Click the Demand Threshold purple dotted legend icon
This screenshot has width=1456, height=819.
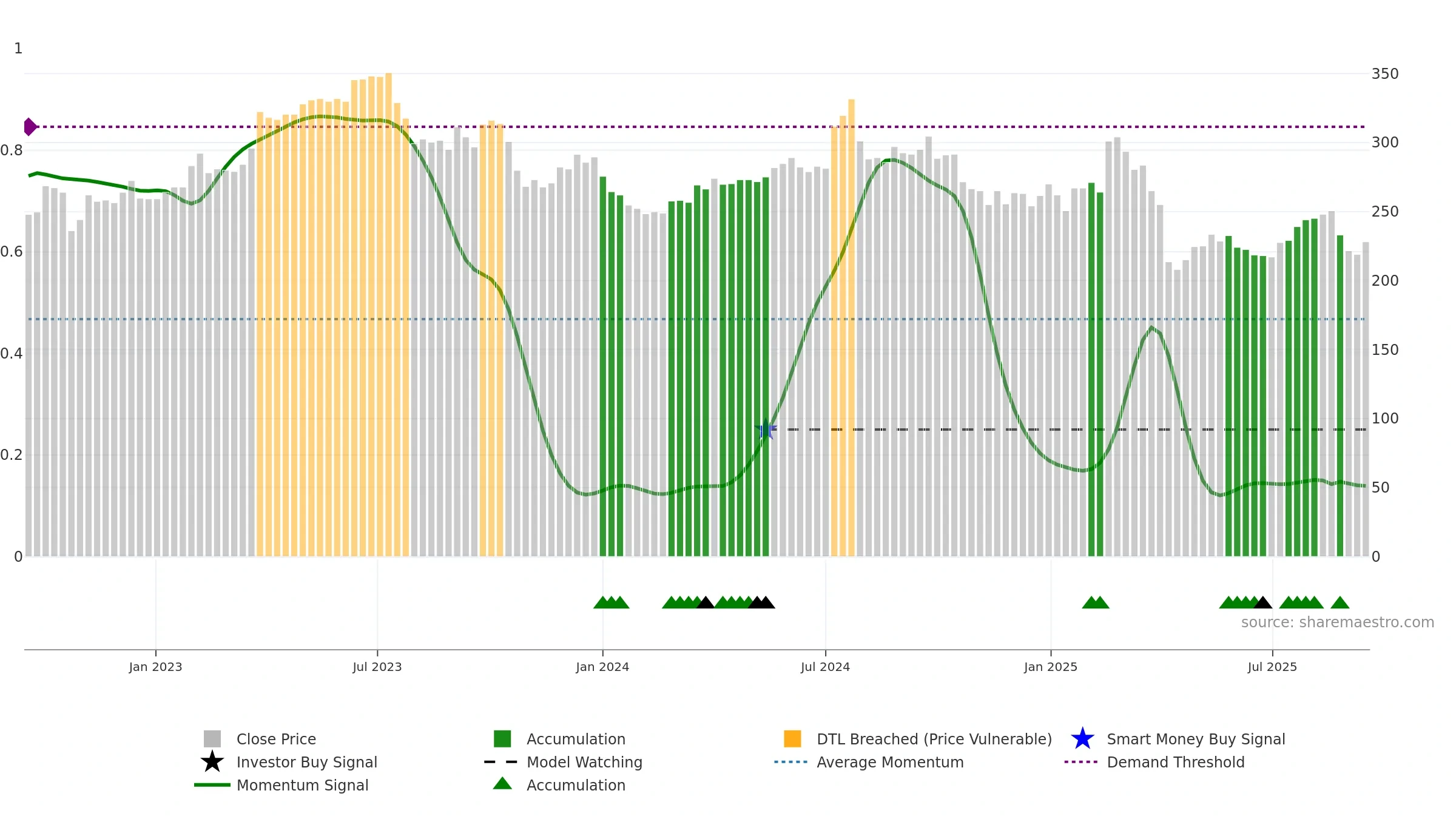click(1081, 762)
